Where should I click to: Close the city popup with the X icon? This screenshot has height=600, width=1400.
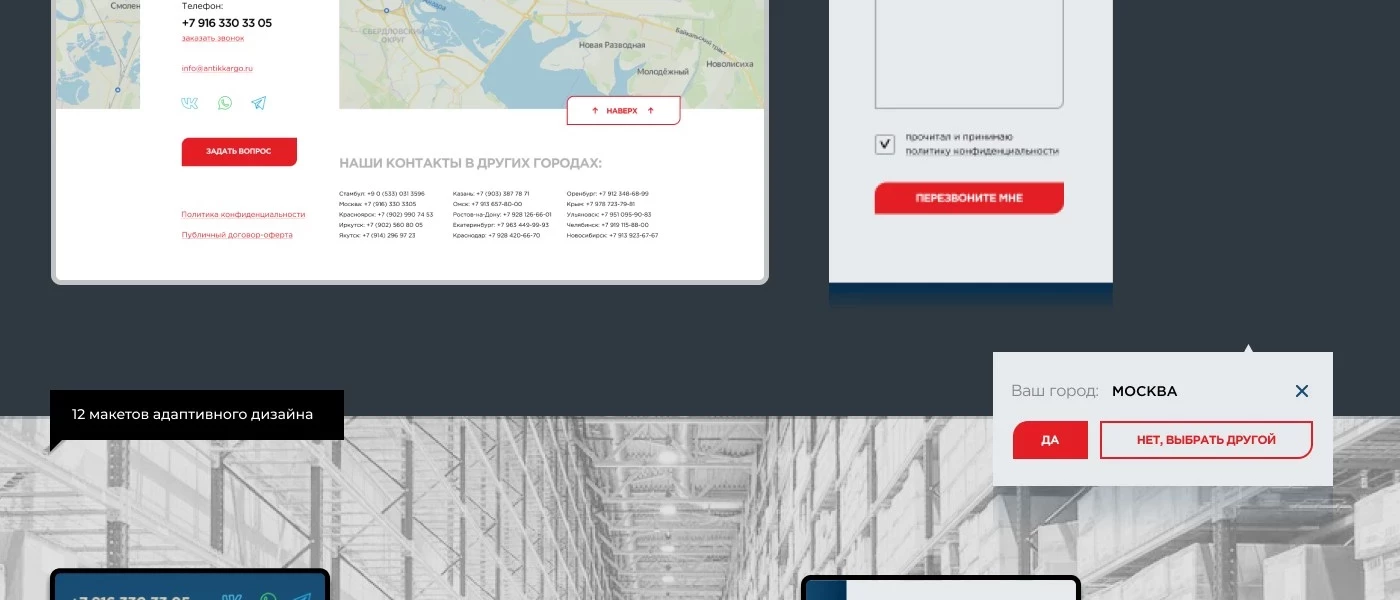[x=1301, y=391]
